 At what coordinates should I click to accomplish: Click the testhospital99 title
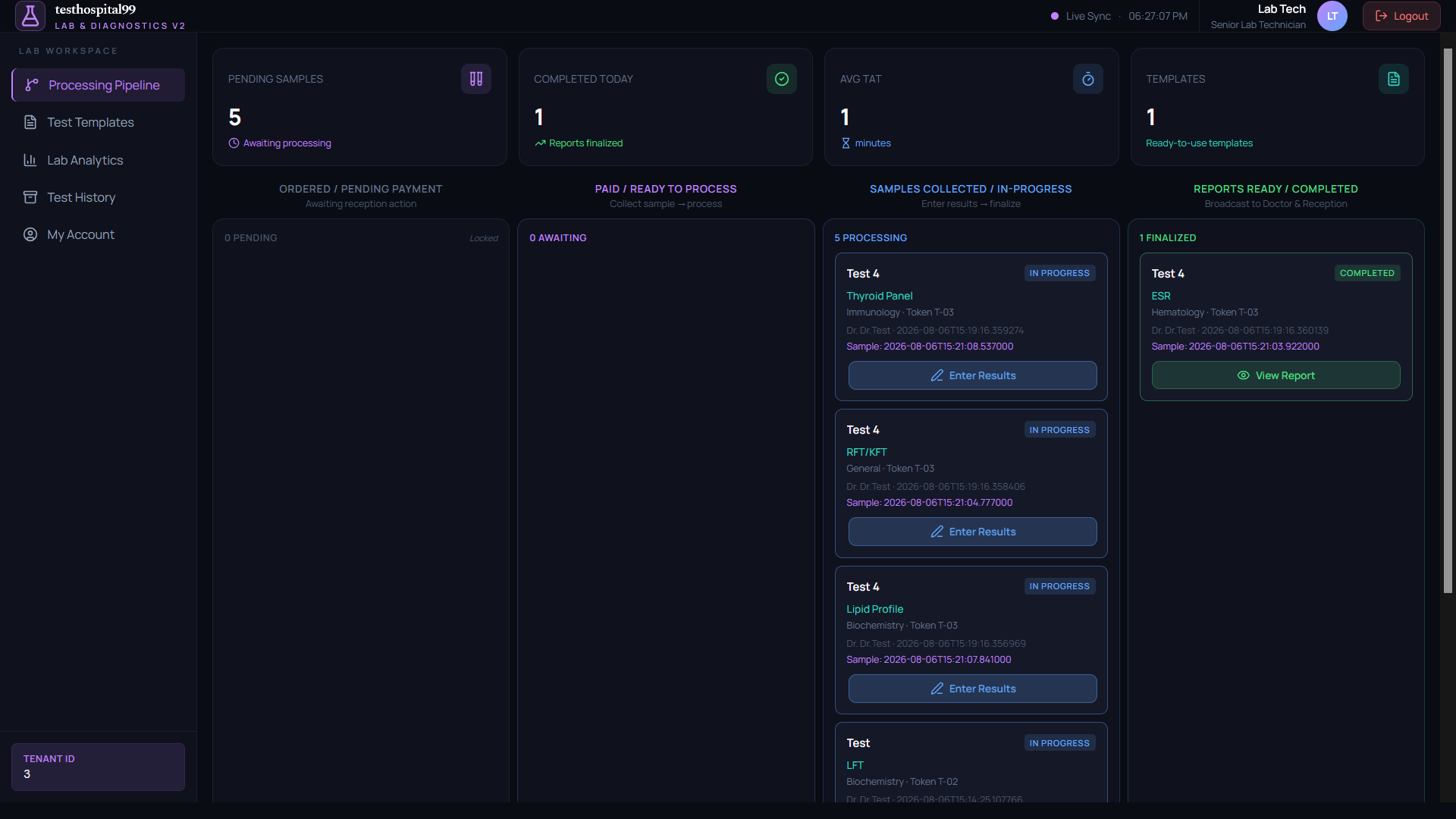(96, 10)
